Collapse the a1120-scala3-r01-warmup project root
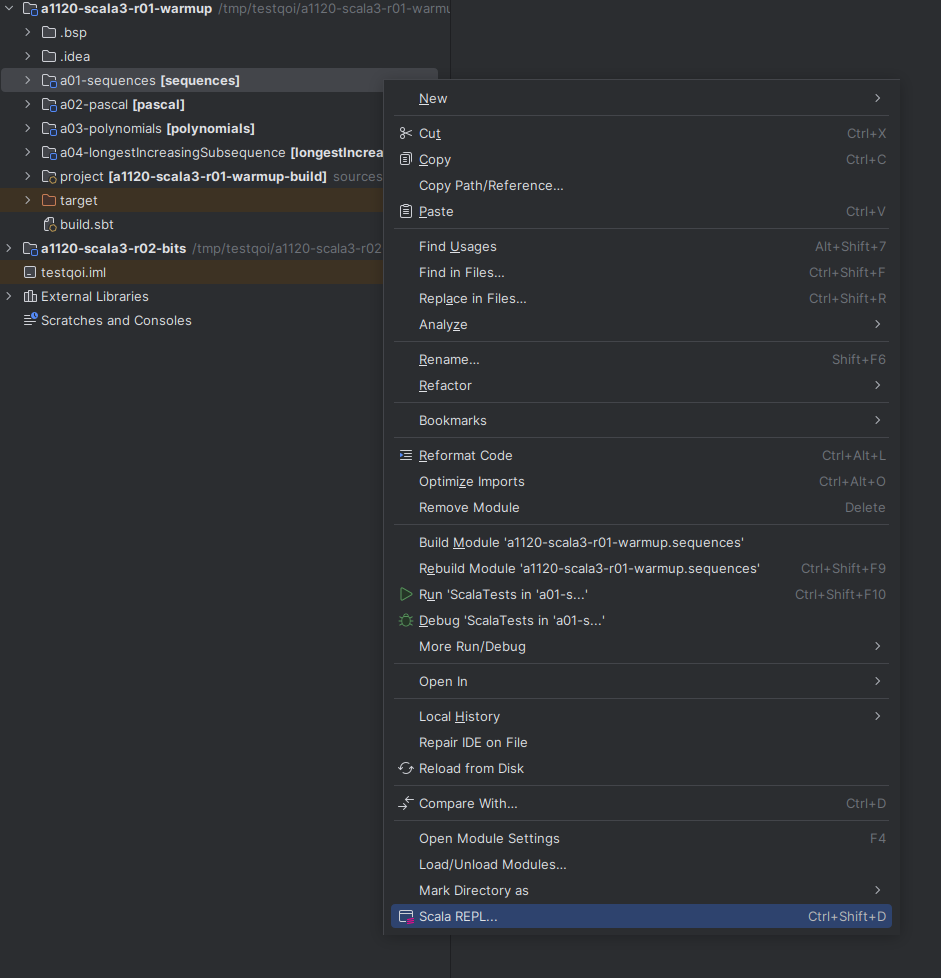 click(9, 8)
